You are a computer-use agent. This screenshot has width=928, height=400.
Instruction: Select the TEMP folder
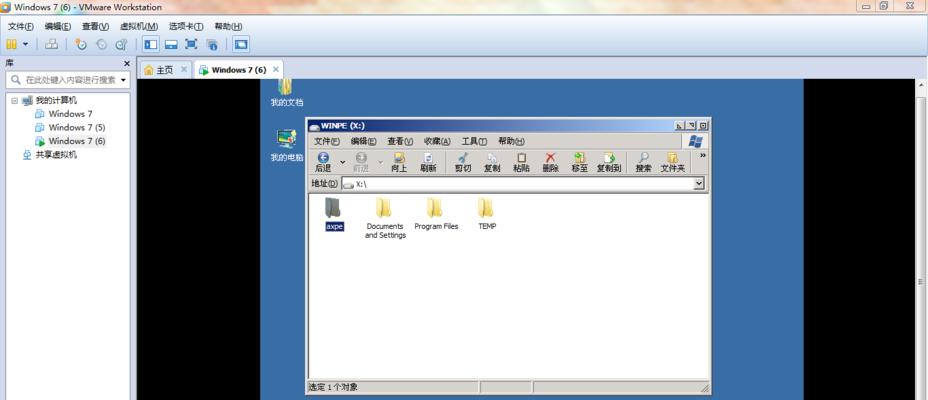pos(487,214)
